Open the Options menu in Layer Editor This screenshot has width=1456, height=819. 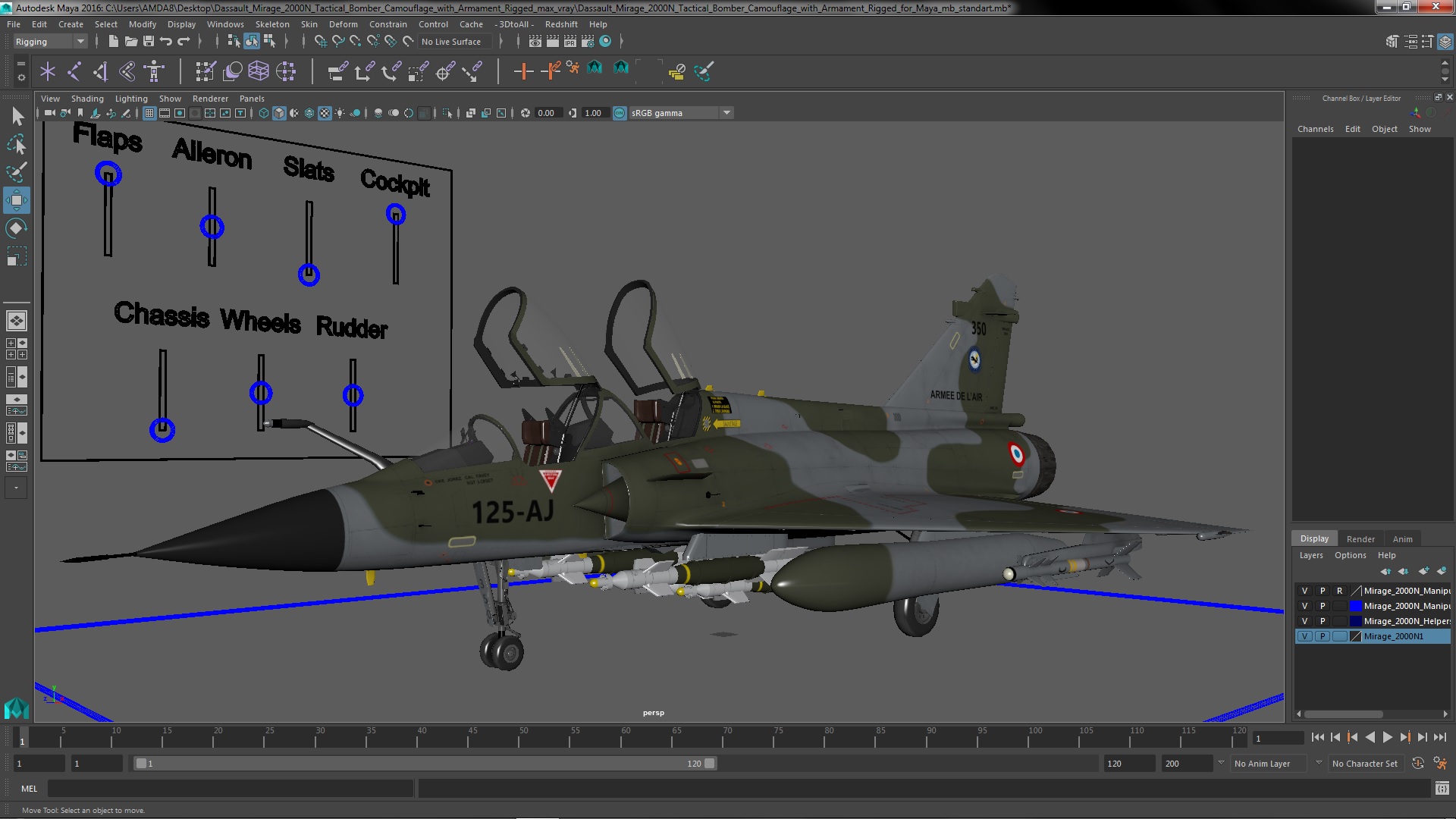(1351, 555)
